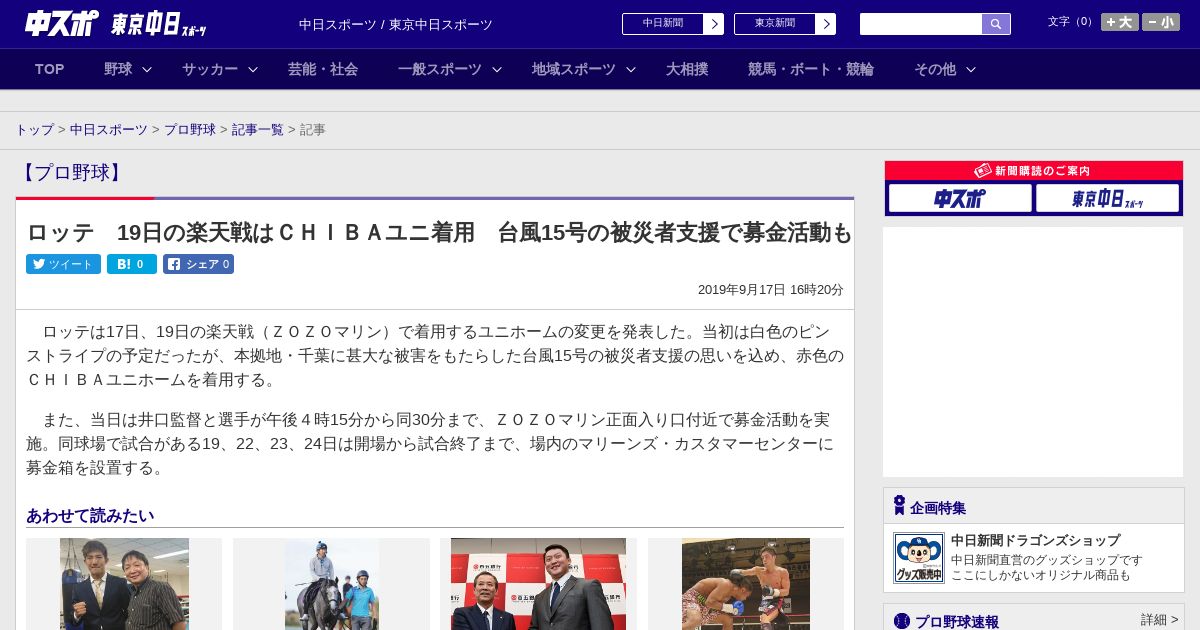The width and height of the screenshot is (1200, 630).
Task: Click the arrow beside 東京新聞
Action: tap(826, 24)
